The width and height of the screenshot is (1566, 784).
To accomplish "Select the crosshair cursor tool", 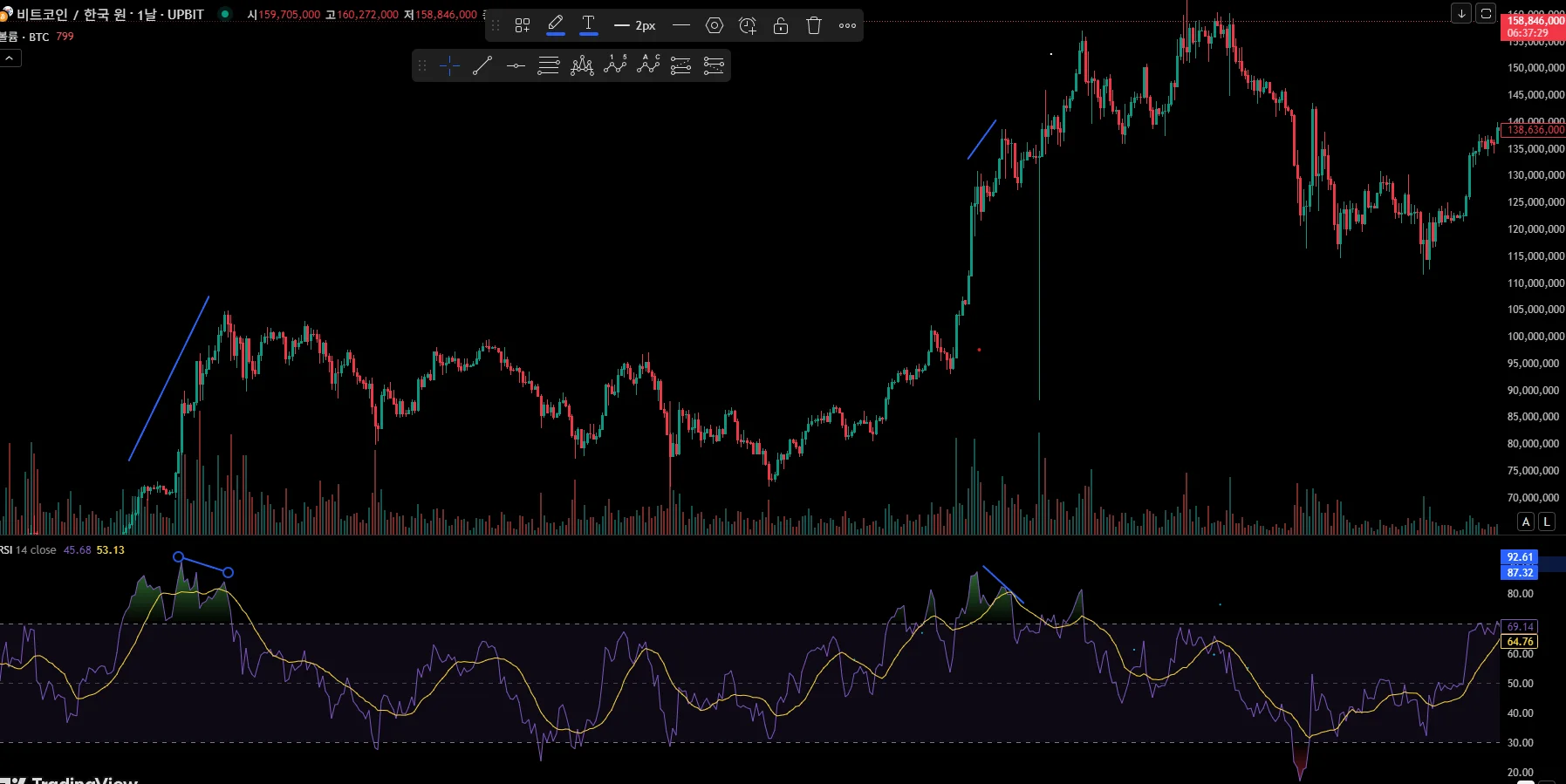I will click(x=449, y=65).
